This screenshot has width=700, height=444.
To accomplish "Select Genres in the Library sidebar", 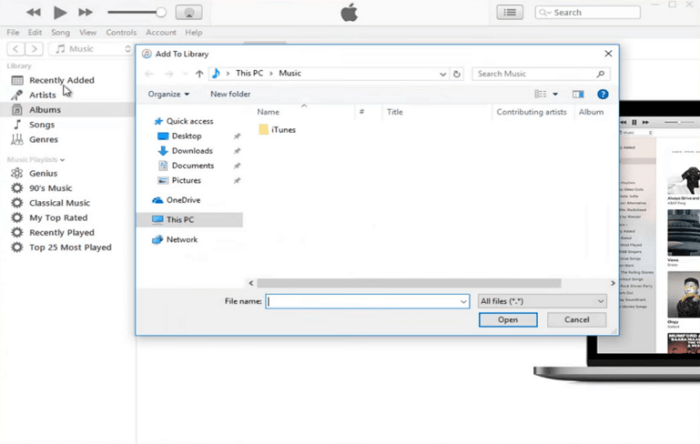I will (x=43, y=139).
